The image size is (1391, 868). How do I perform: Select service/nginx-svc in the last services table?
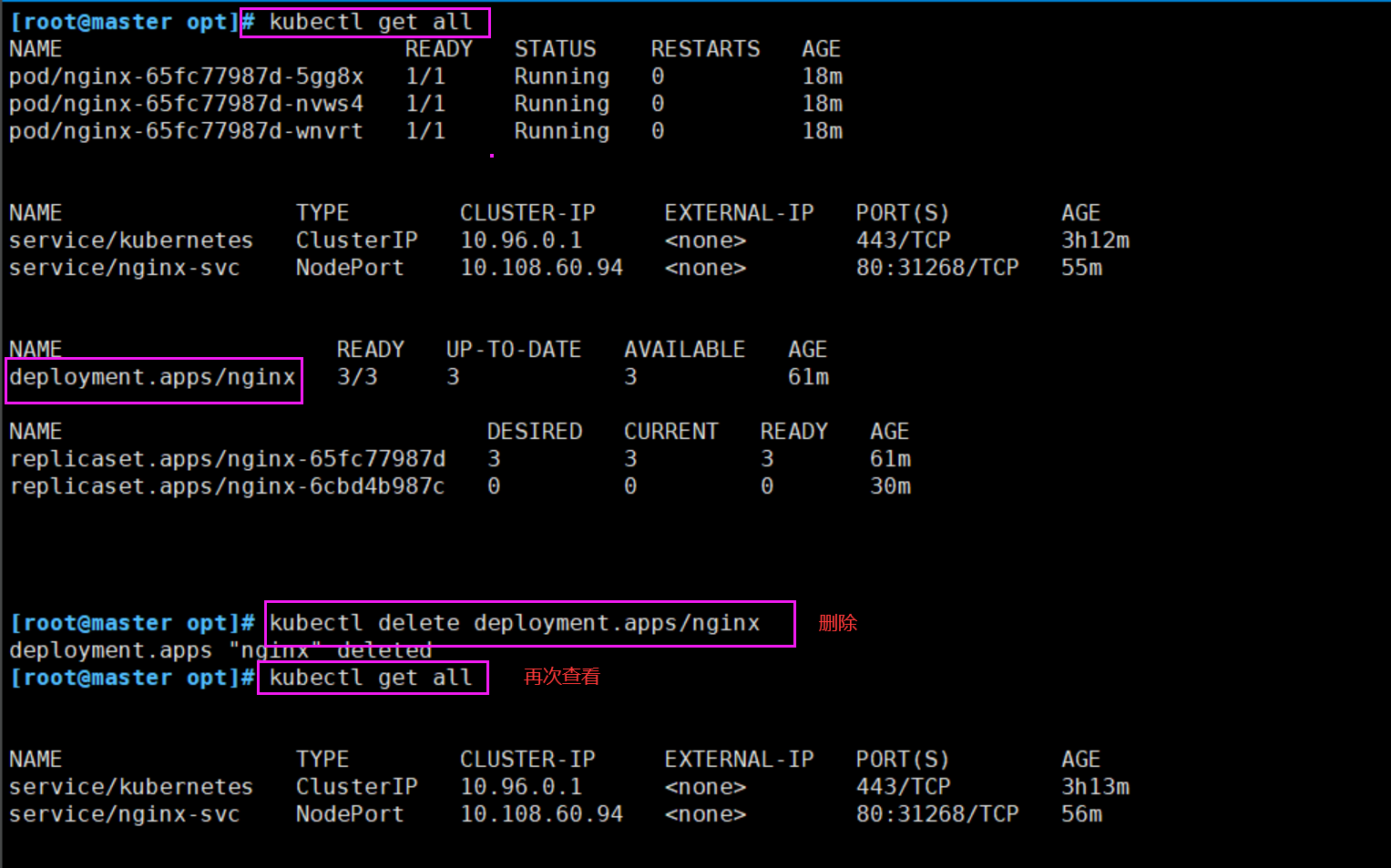pos(125,814)
